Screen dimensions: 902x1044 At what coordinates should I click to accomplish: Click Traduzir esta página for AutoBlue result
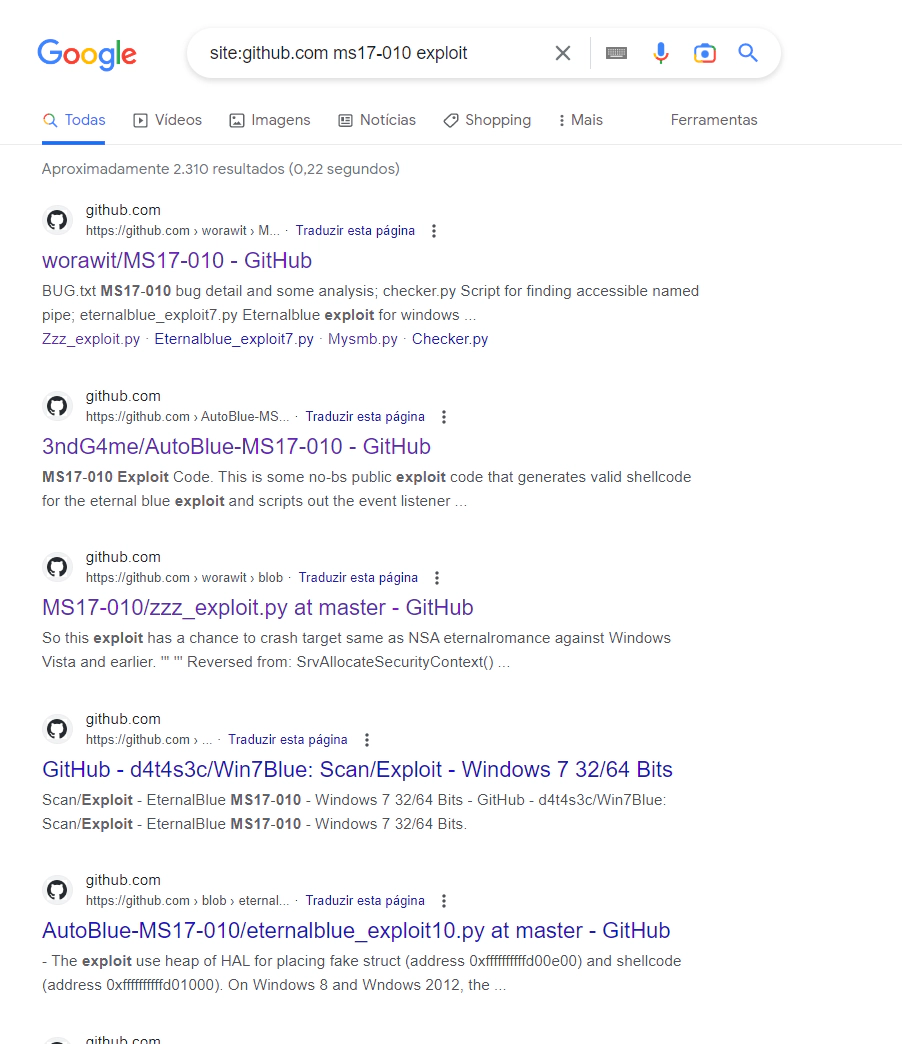(365, 416)
